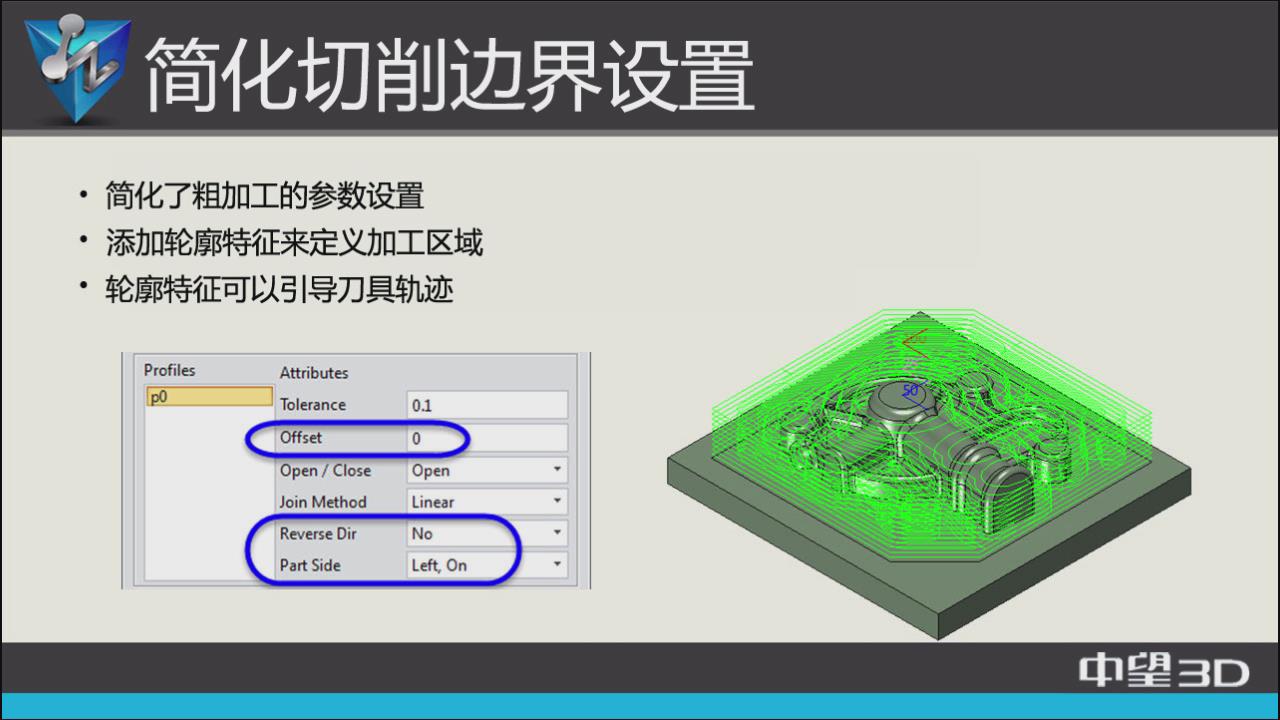This screenshot has height=720, width=1280.
Task: Open the Reverse Dir dropdown showing No
Action: (557, 534)
